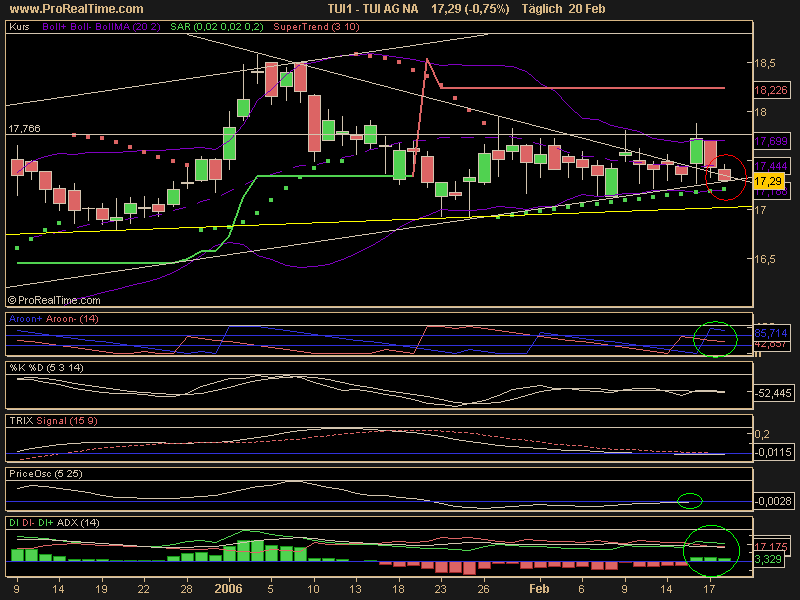
Task: Click the 18,226 SuperTrend value tag
Action: (x=771, y=90)
